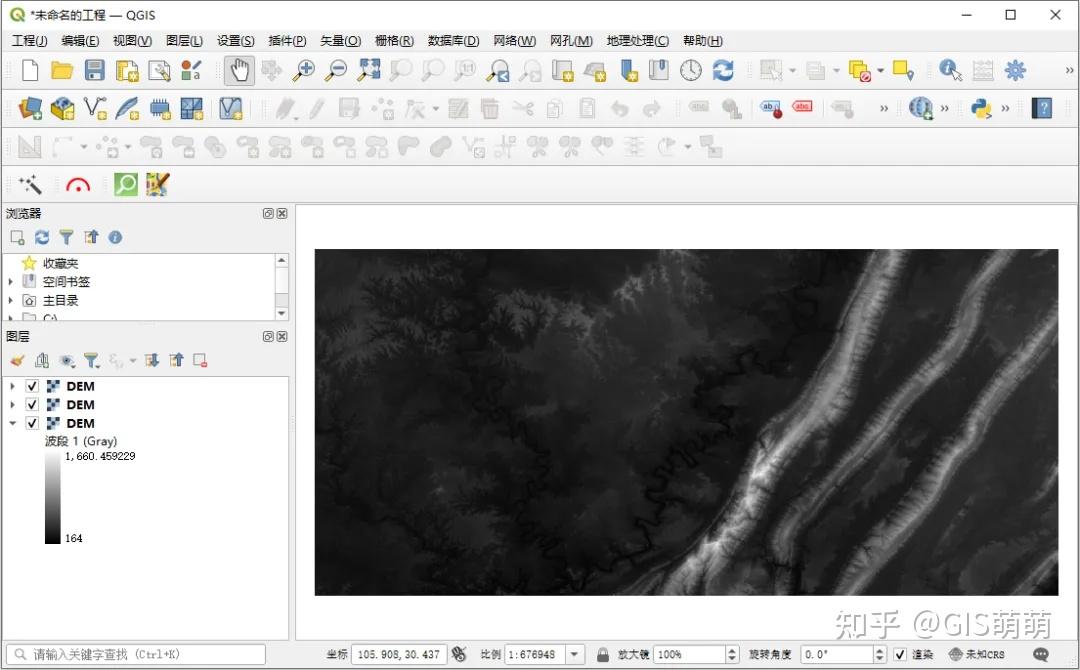
Task: Float the 图层 layers panel
Action: 268,336
